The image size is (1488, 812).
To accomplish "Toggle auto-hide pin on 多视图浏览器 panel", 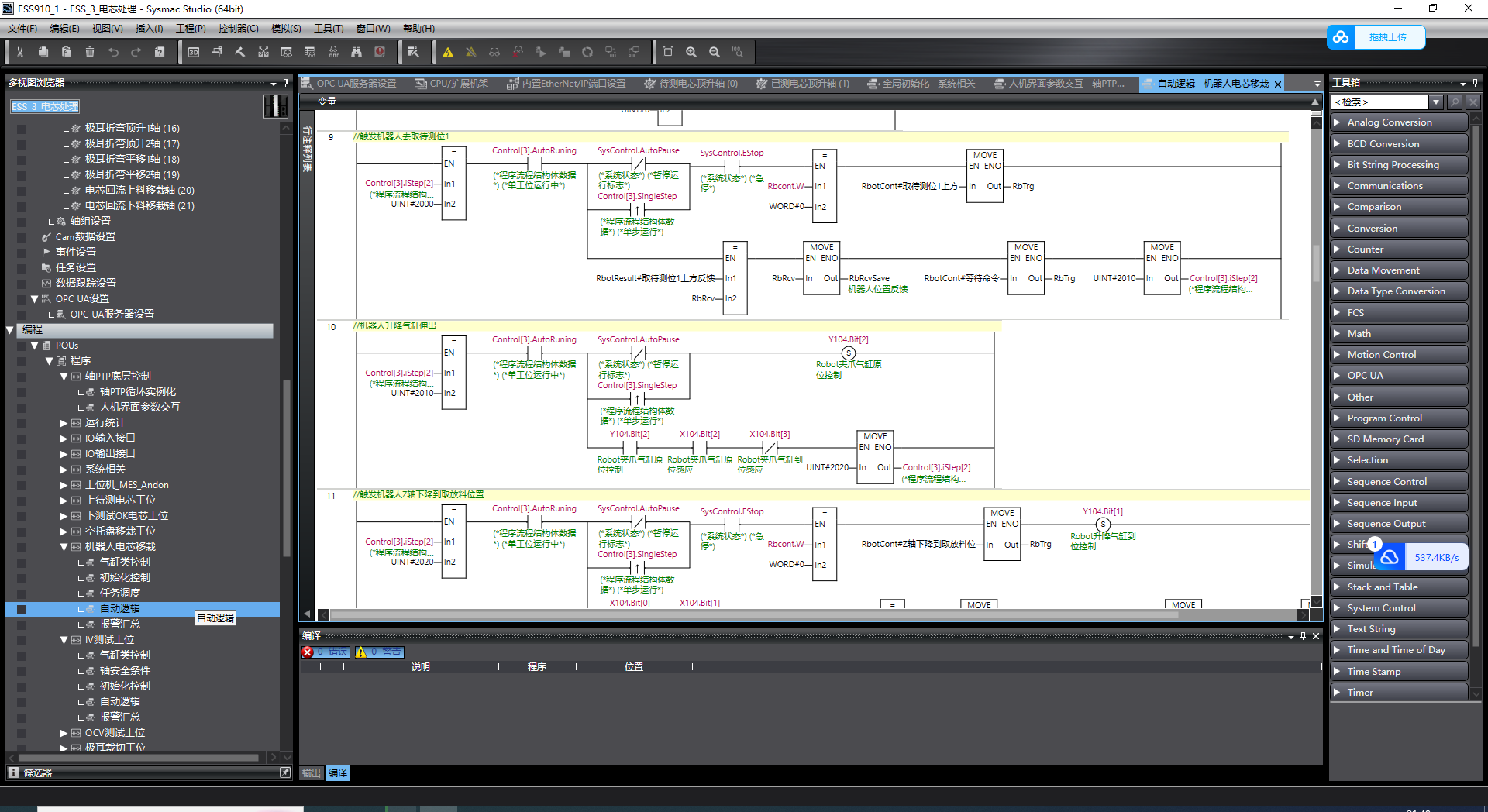I will [286, 82].
